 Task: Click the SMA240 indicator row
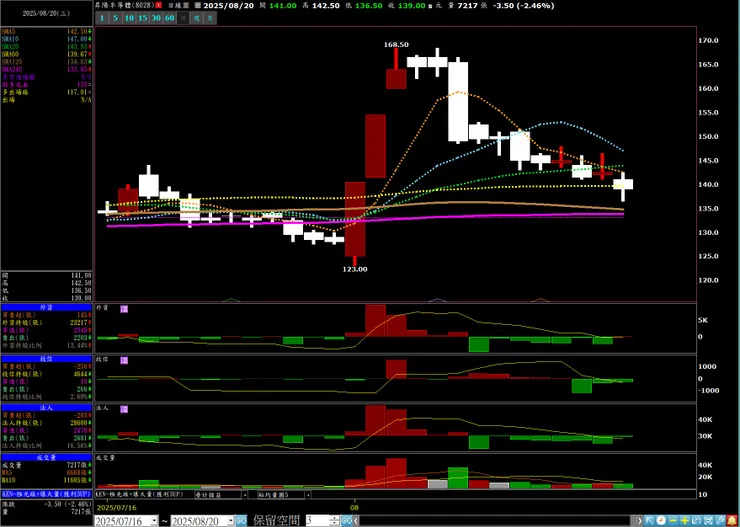46,69
